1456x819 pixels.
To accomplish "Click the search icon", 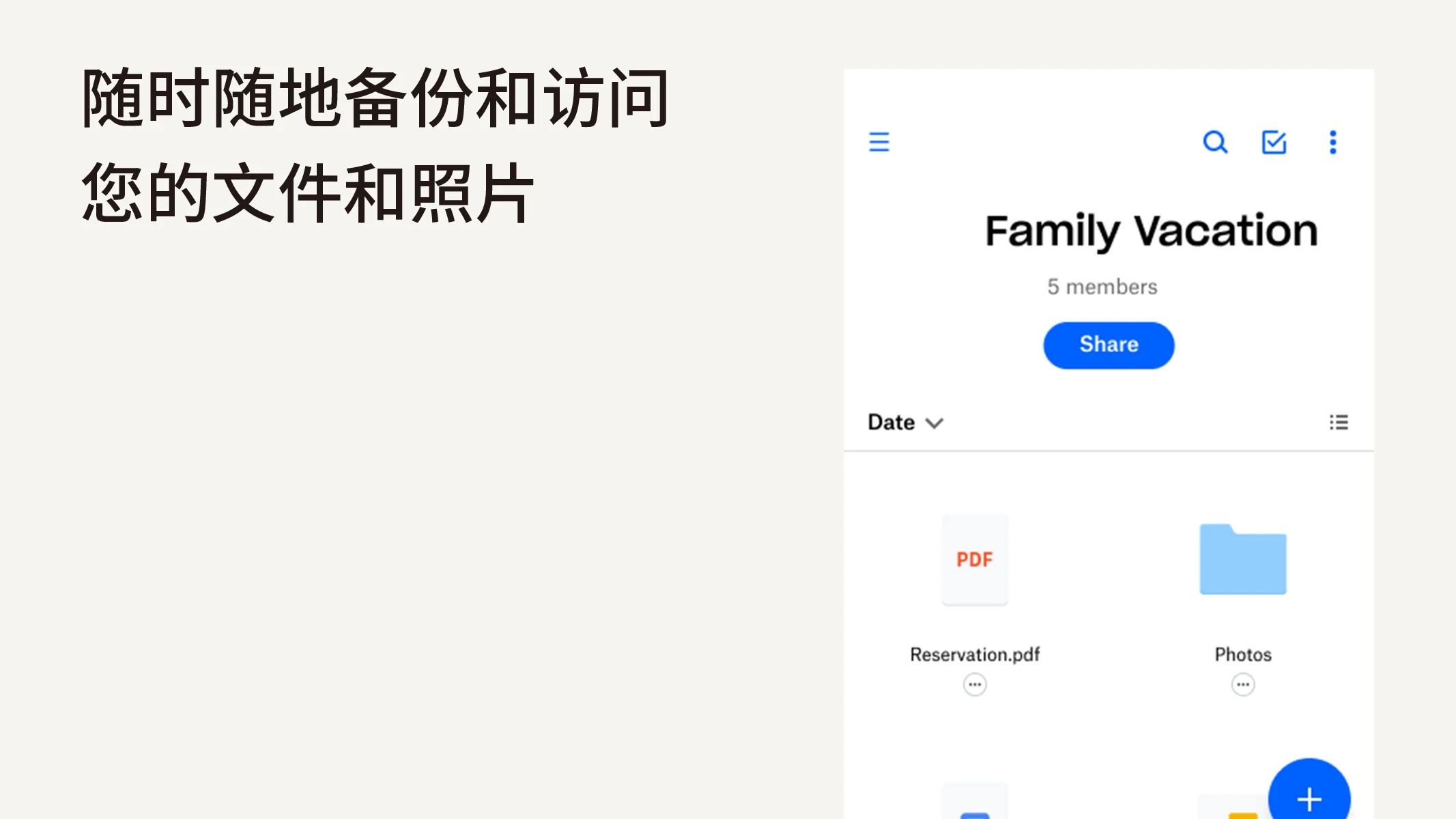I will click(1215, 142).
